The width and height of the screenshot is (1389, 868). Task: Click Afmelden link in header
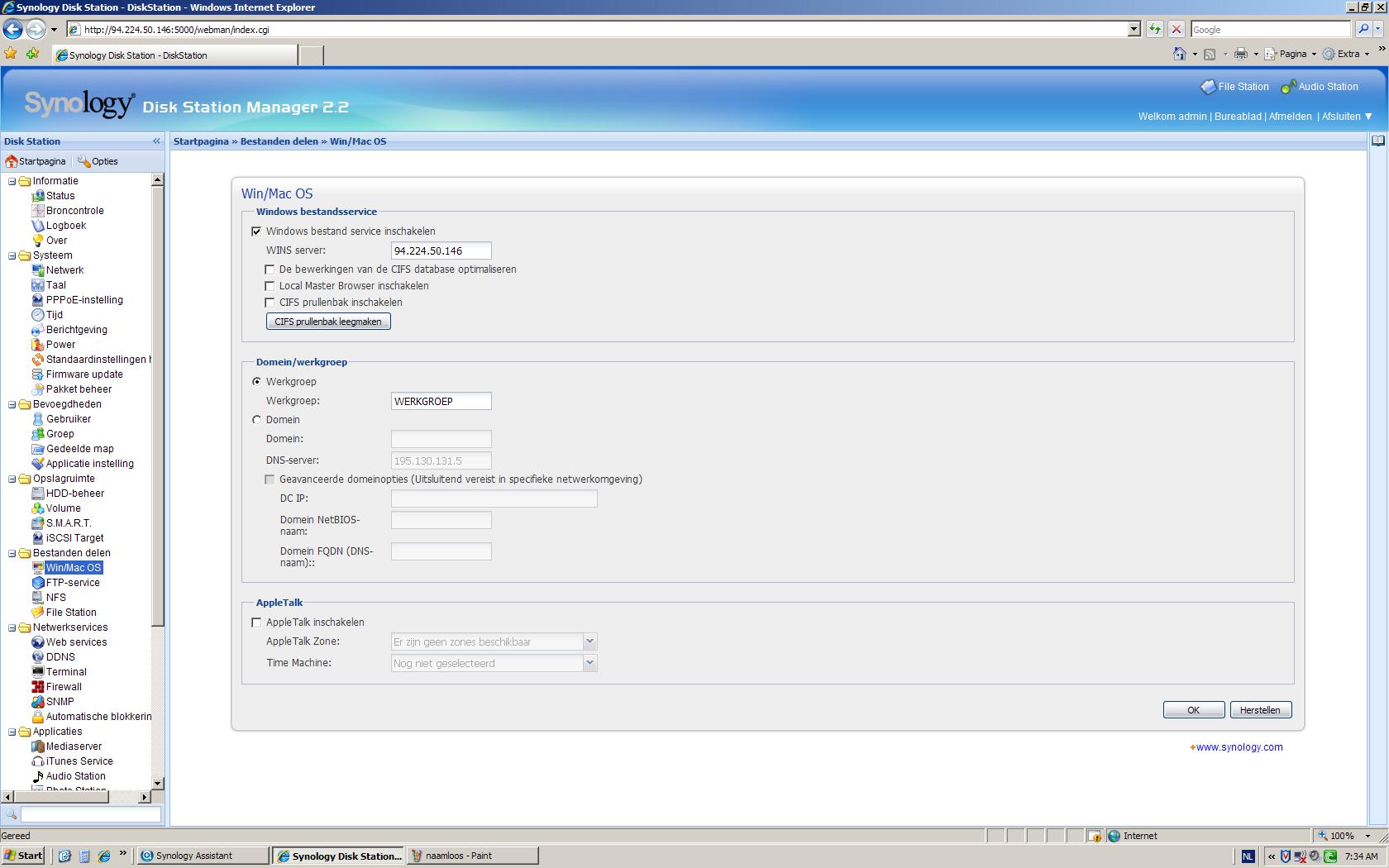coord(1290,117)
